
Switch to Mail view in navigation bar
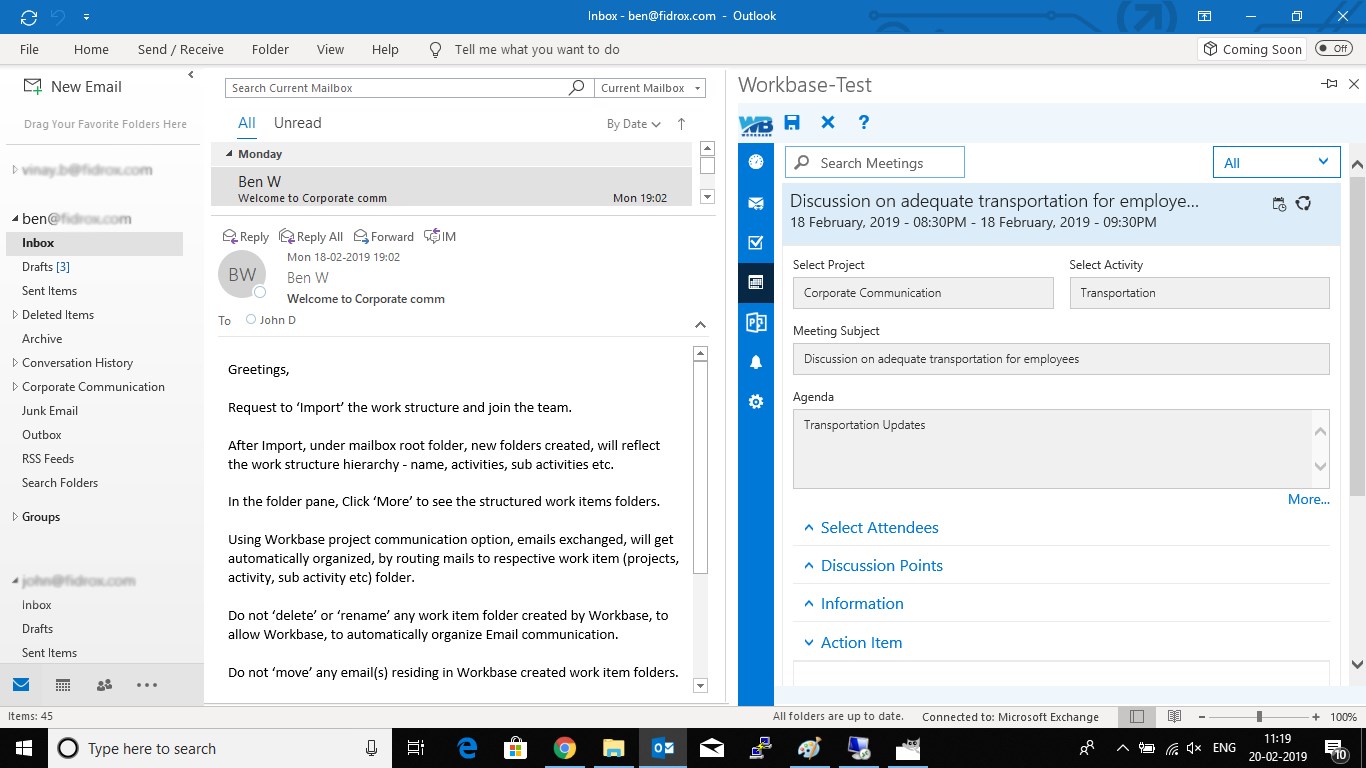click(21, 685)
